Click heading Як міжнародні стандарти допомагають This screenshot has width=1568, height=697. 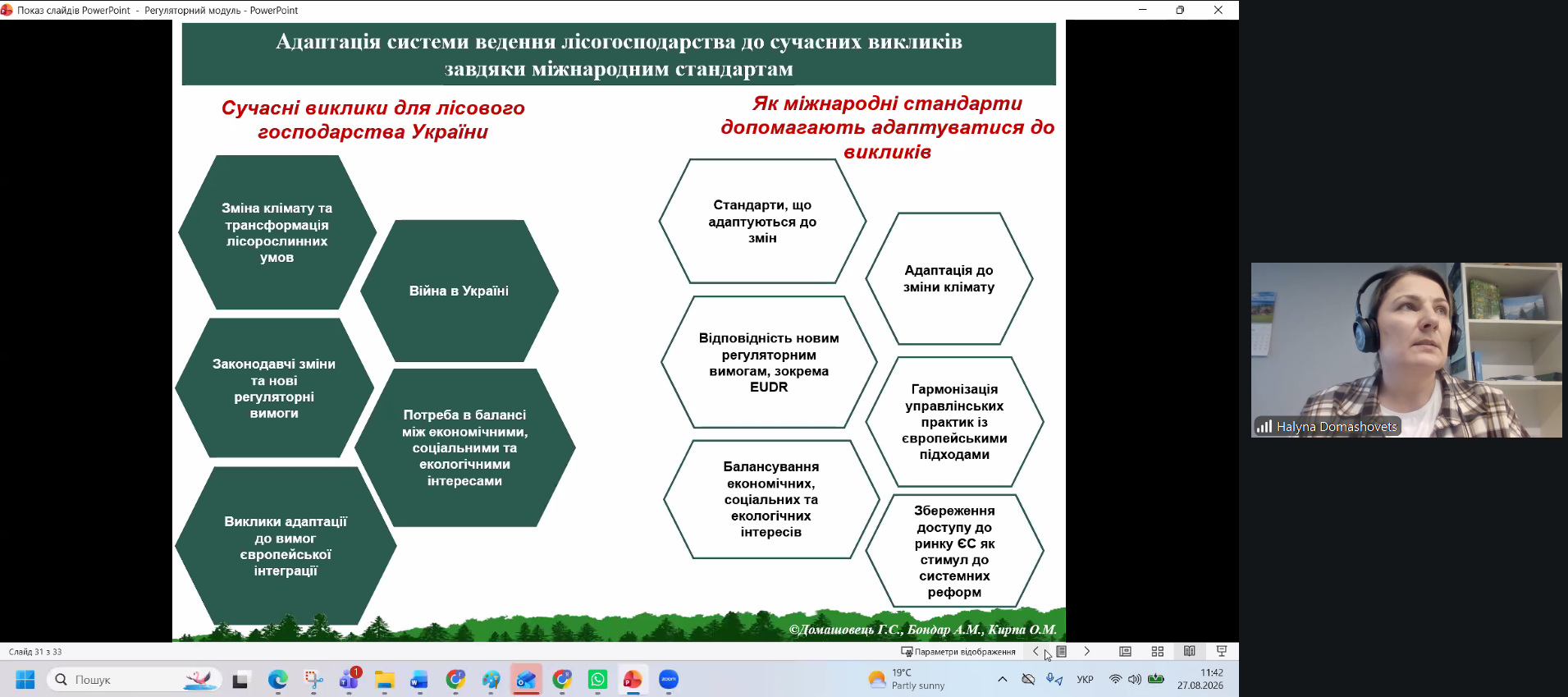point(887,127)
